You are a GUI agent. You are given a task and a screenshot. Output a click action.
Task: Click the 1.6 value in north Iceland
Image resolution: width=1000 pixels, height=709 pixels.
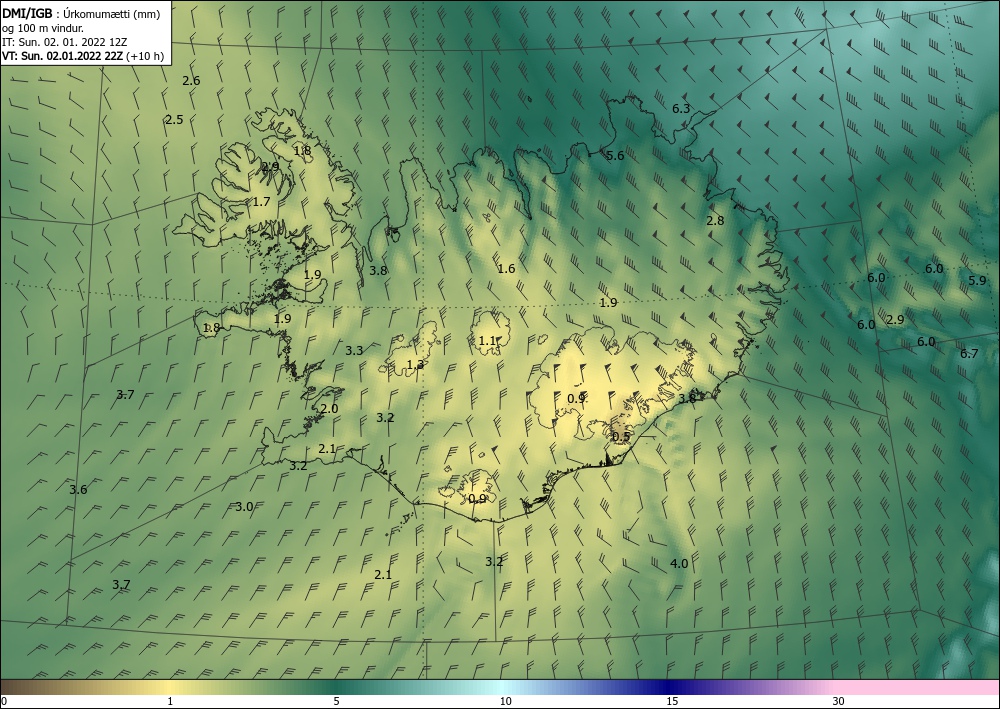click(x=506, y=269)
